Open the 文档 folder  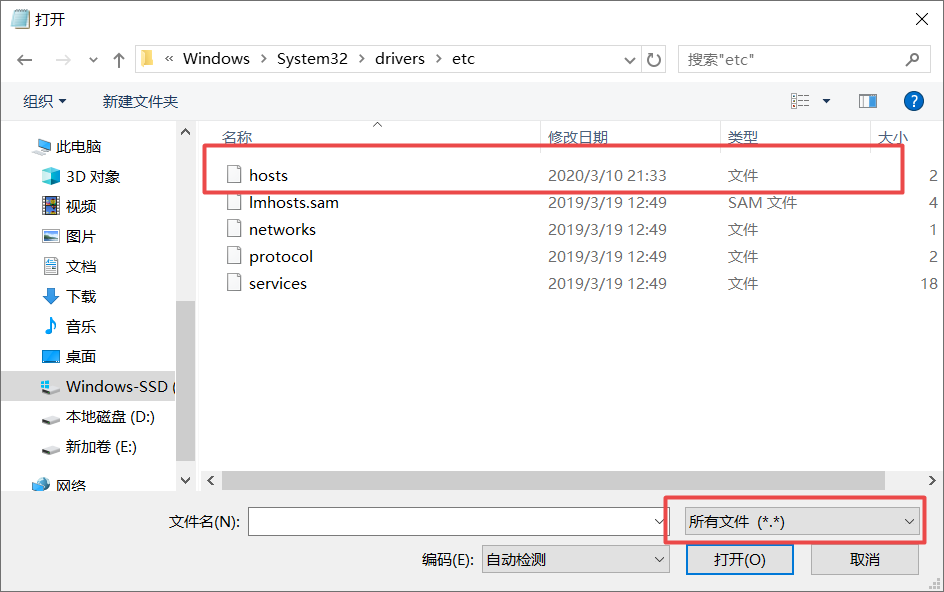point(81,266)
